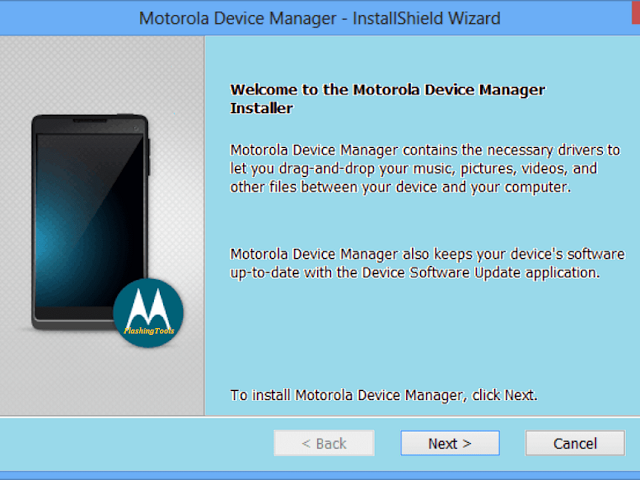
Task: Click the Next > button
Action: [x=450, y=443]
